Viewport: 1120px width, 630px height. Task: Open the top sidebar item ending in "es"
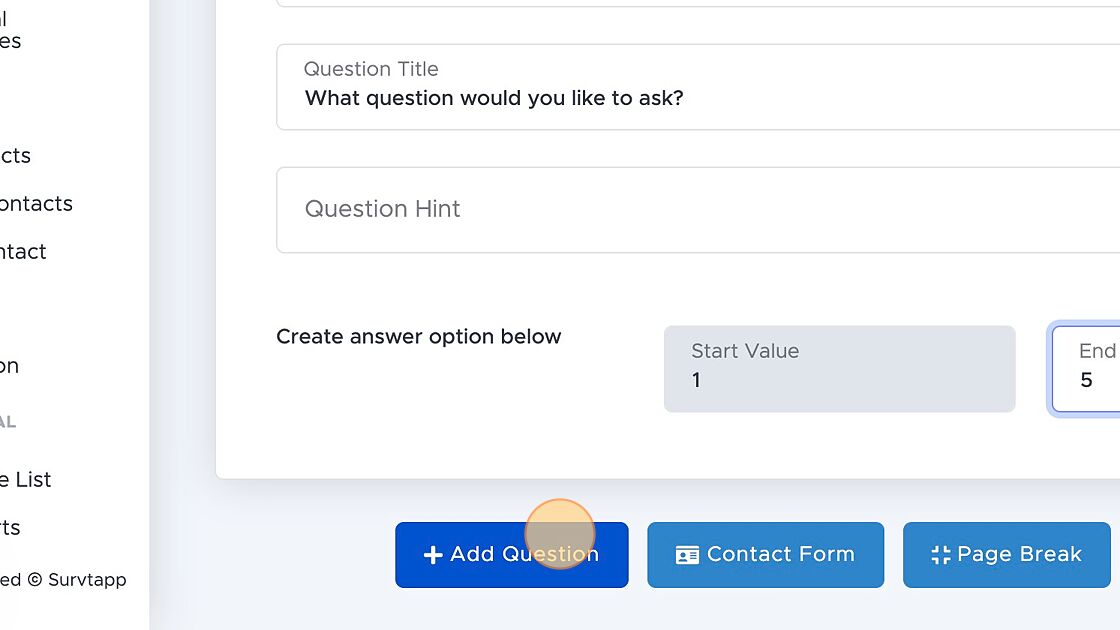click(11, 41)
